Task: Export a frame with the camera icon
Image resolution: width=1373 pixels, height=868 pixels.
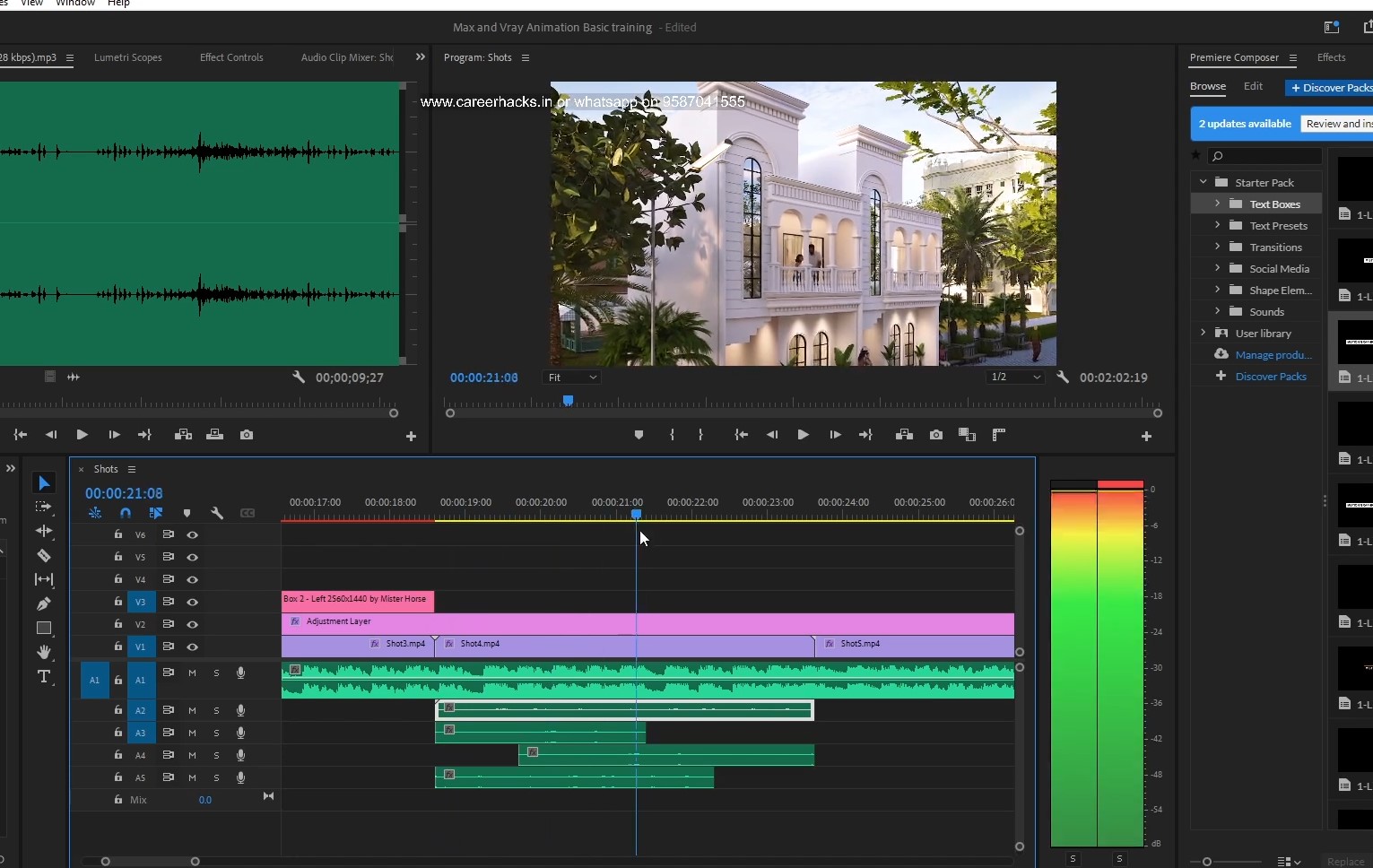Action: (x=935, y=435)
